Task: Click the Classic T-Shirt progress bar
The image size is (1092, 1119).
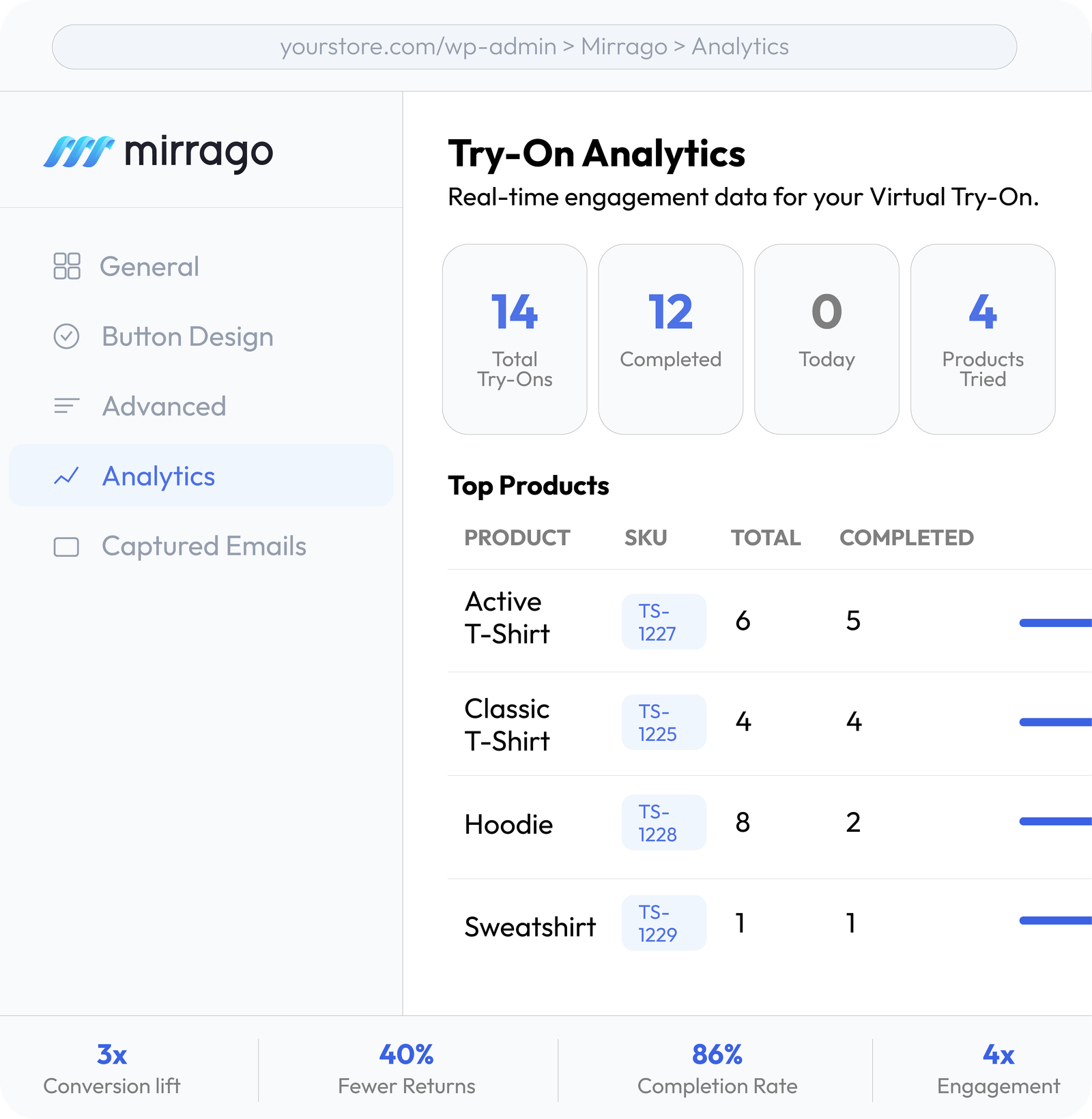Action: click(x=1056, y=722)
